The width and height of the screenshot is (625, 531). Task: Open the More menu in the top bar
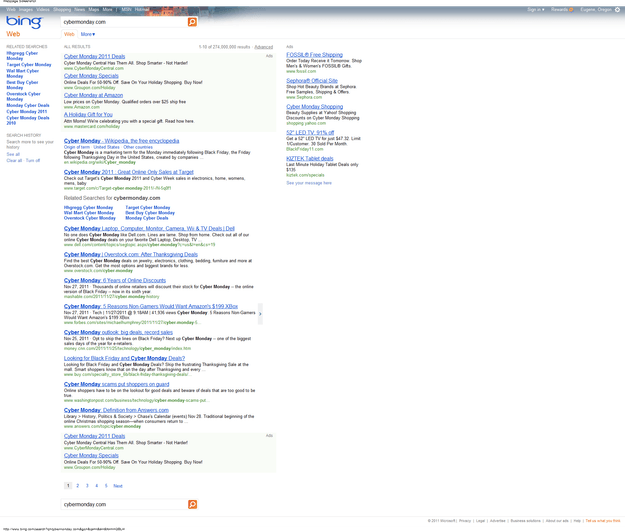tap(107, 10)
